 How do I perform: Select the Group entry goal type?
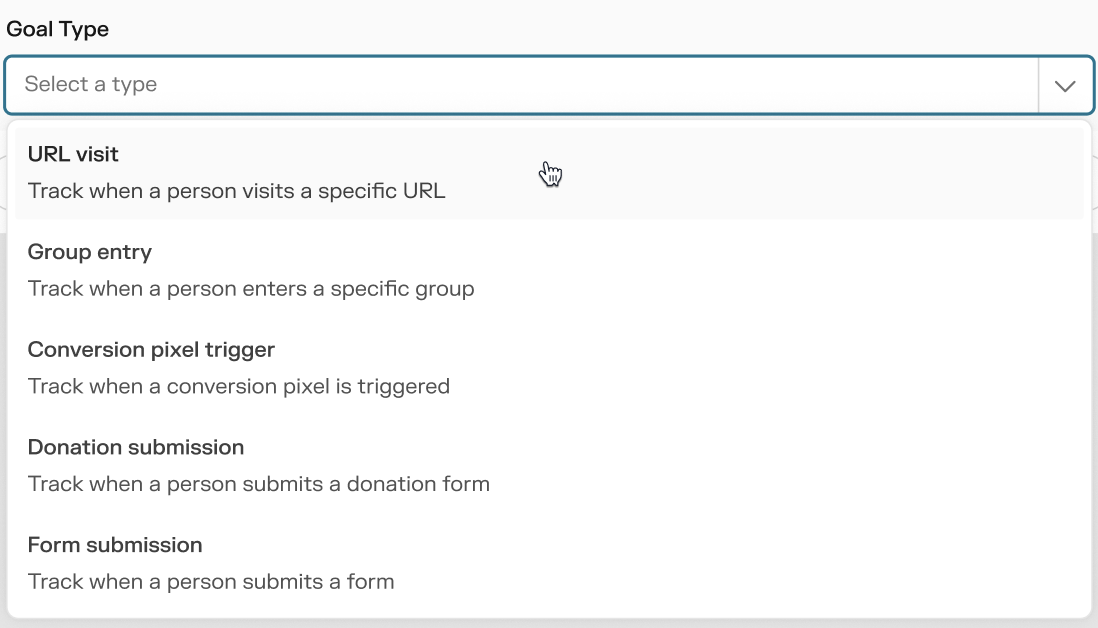point(548,270)
